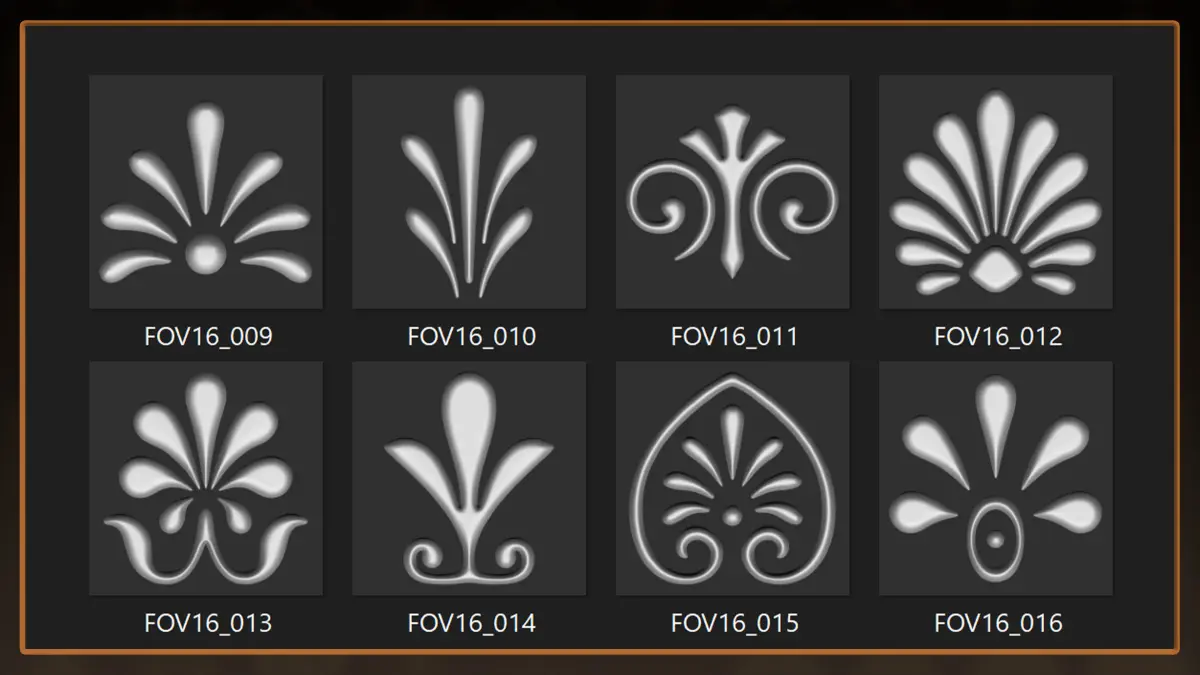Click the FOV16_014 label text
The image size is (1200, 675).
(472, 623)
